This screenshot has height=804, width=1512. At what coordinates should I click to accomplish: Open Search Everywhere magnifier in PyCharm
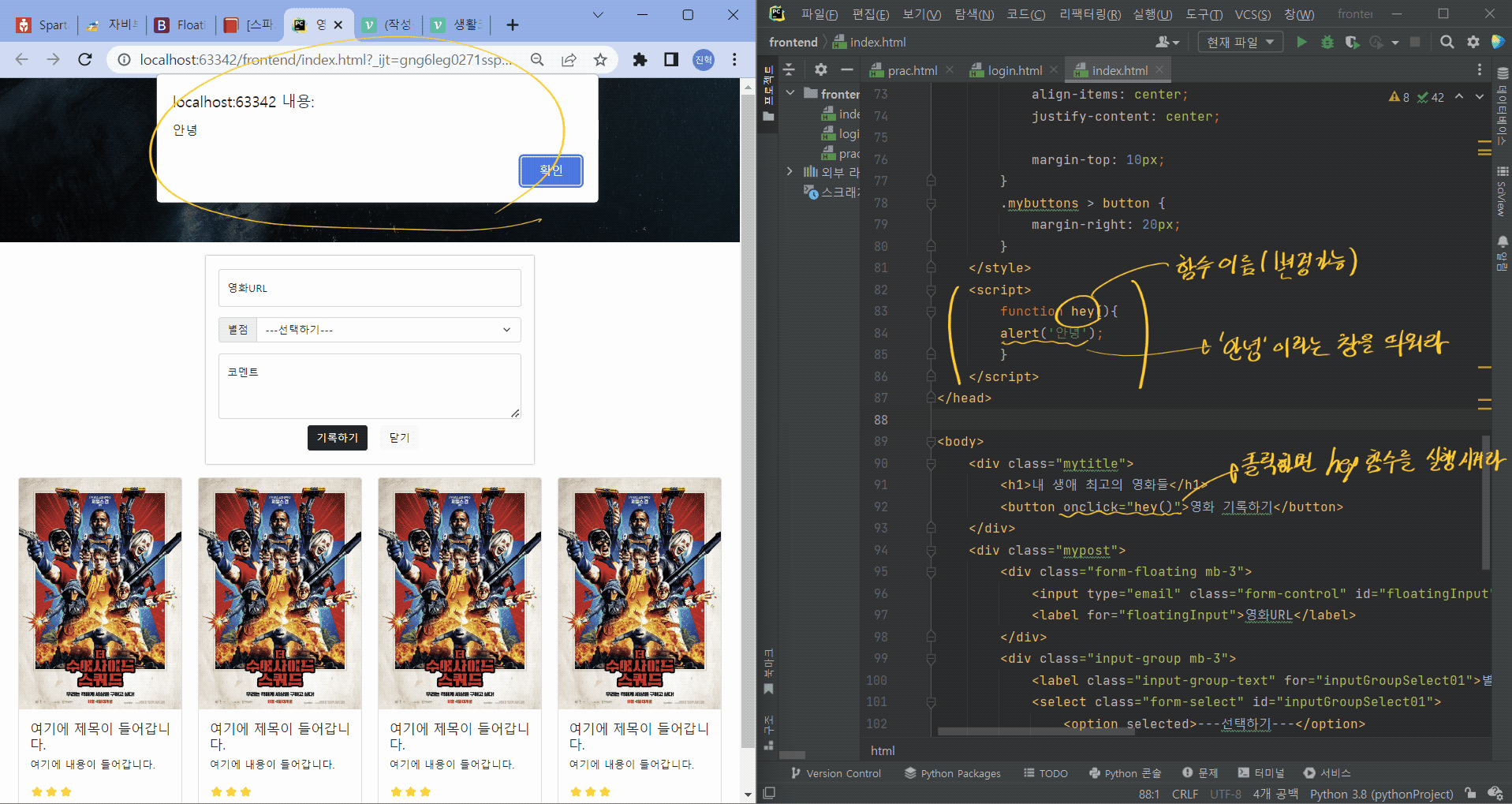pyautogui.click(x=1447, y=42)
